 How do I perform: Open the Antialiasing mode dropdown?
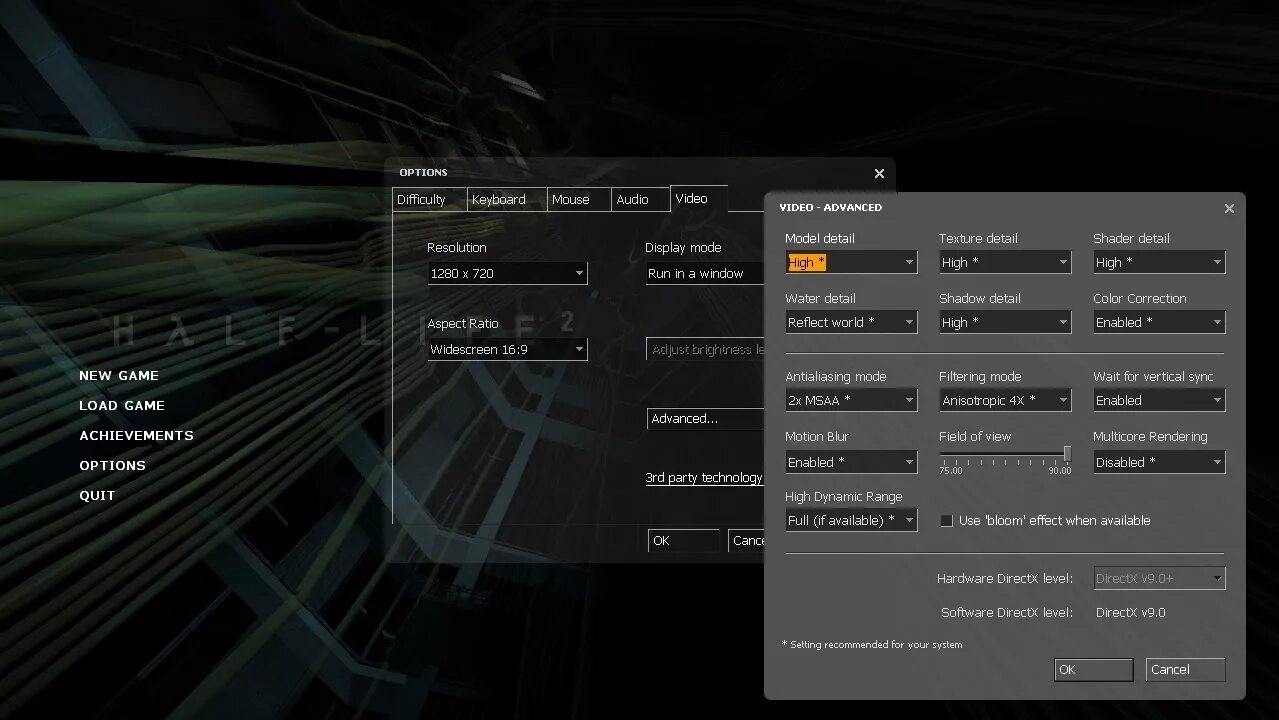851,400
